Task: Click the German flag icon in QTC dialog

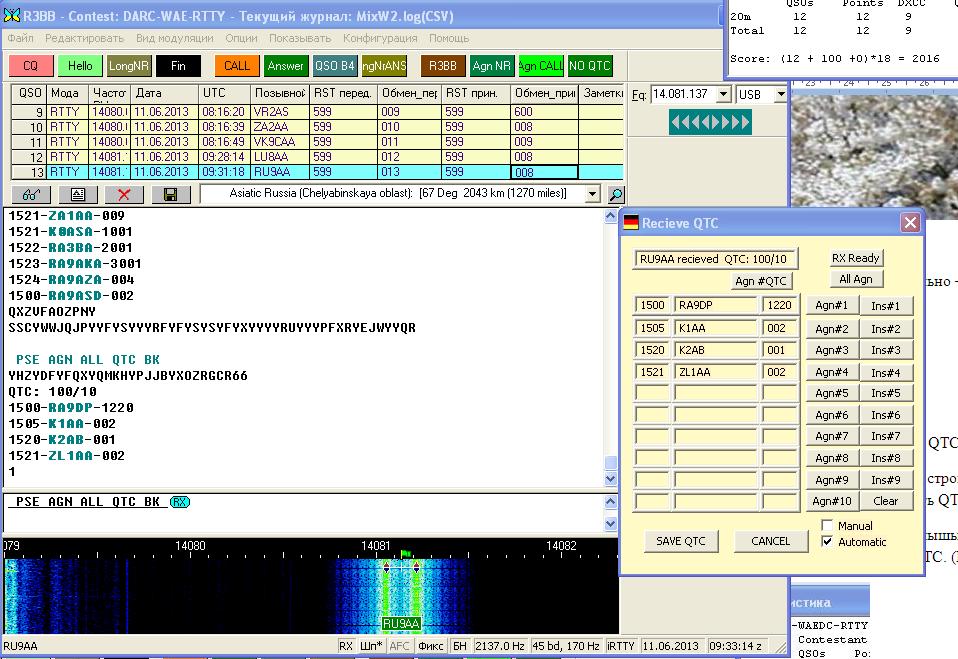Action: coord(630,223)
